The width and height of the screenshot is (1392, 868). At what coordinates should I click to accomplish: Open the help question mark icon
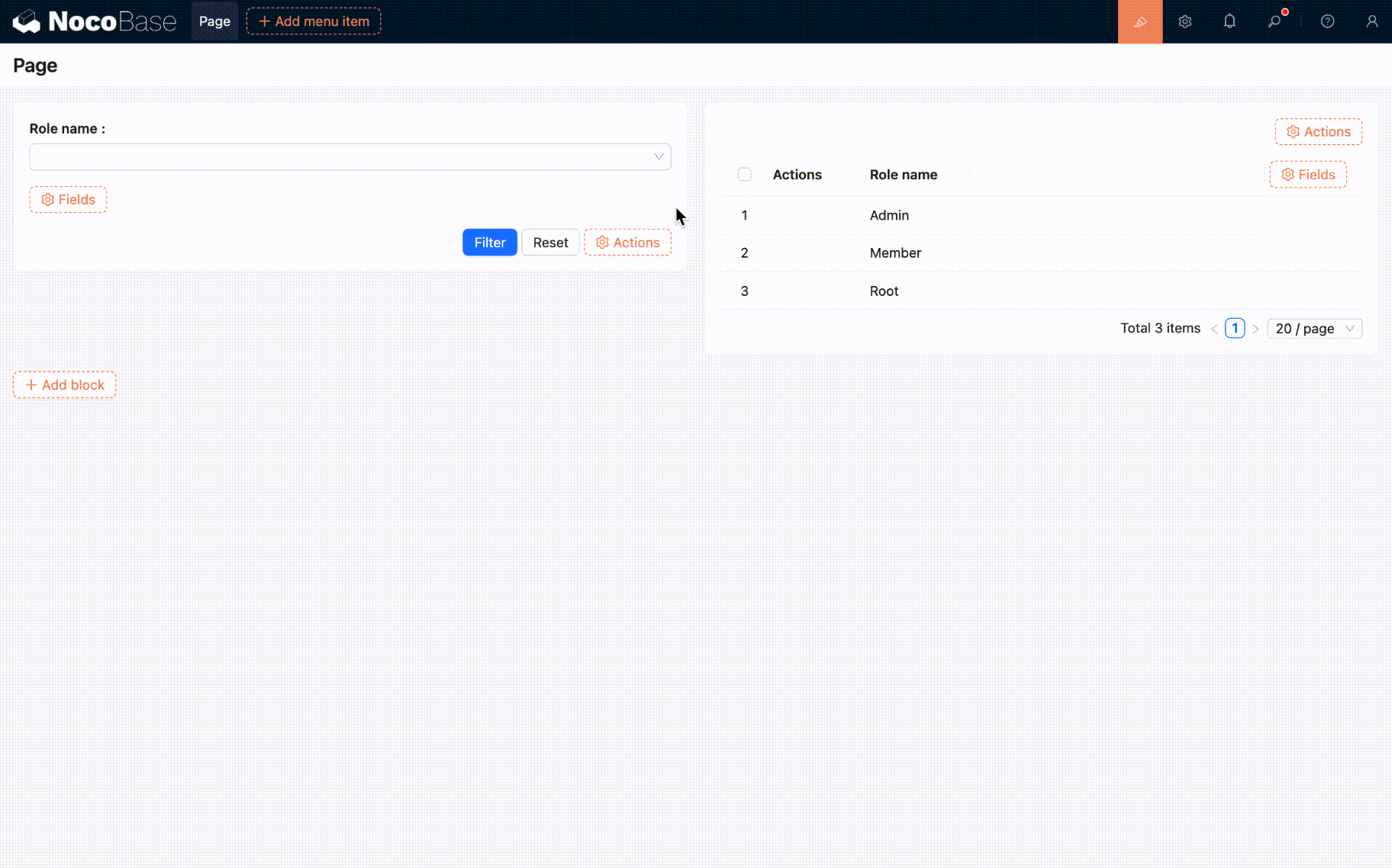[1327, 21]
